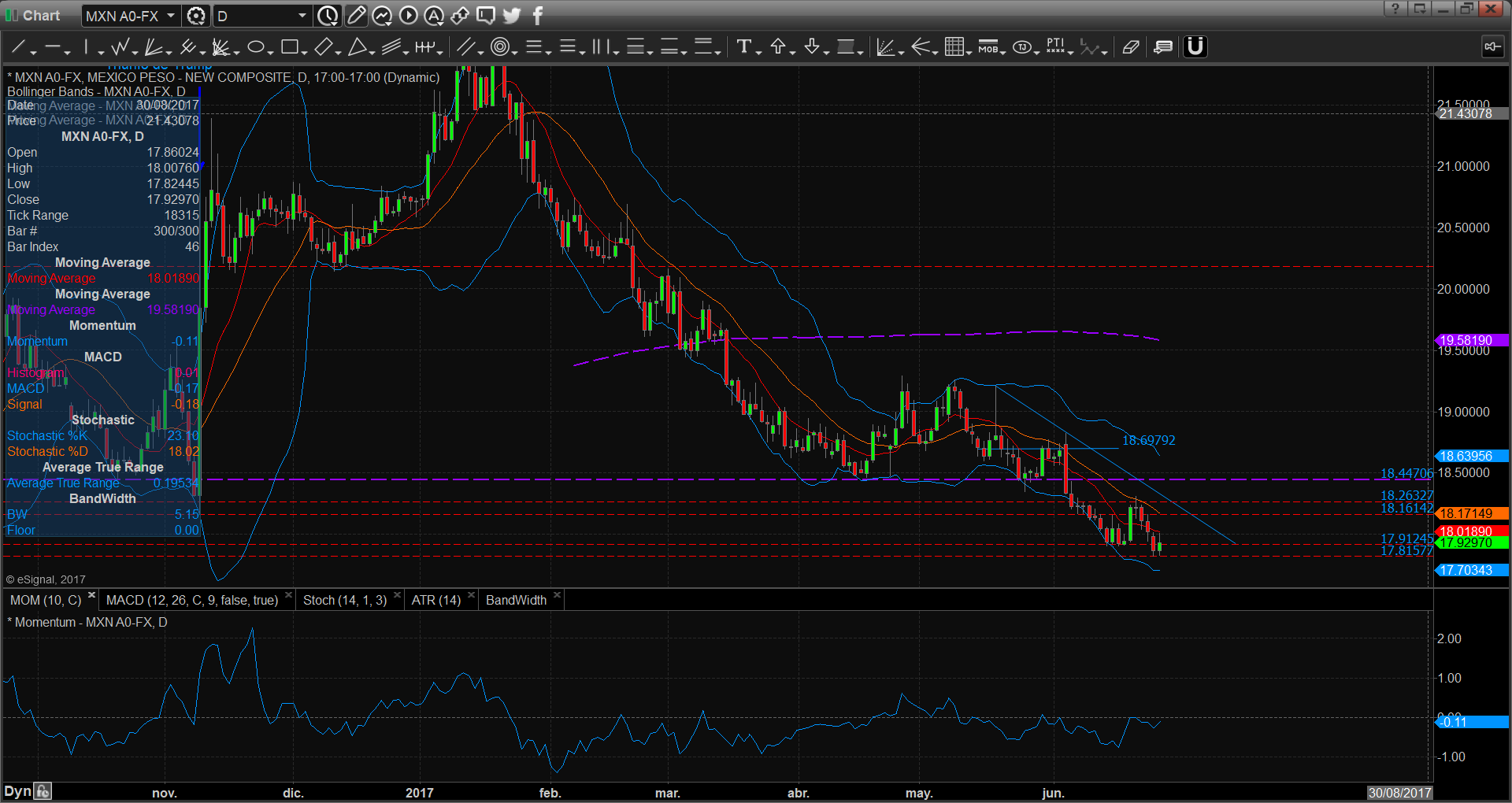Screen dimensions: 1512x803
Task: Expand the 'D' interval dropdown
Action: pos(302,16)
